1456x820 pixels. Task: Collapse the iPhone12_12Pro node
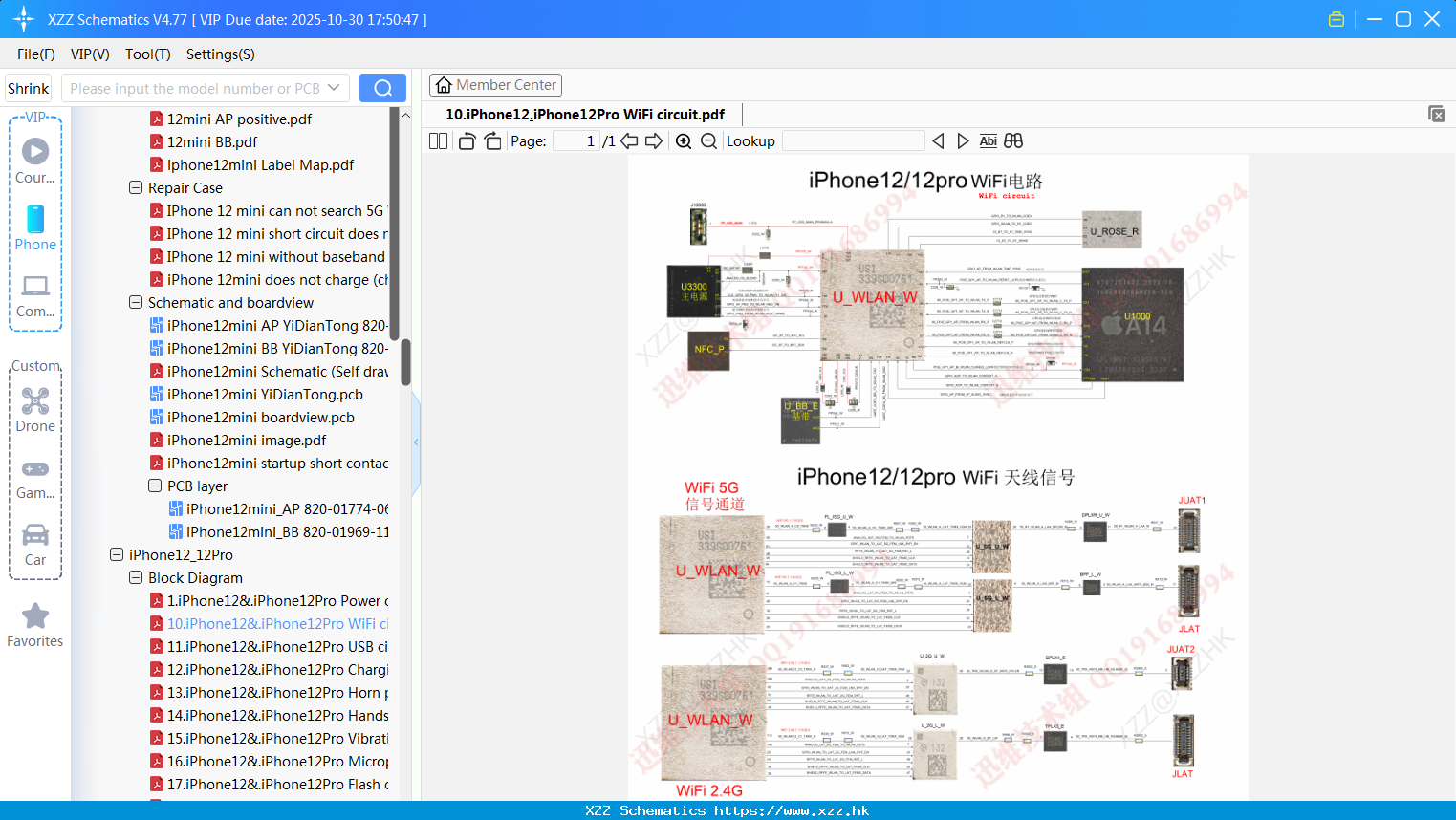(117, 554)
